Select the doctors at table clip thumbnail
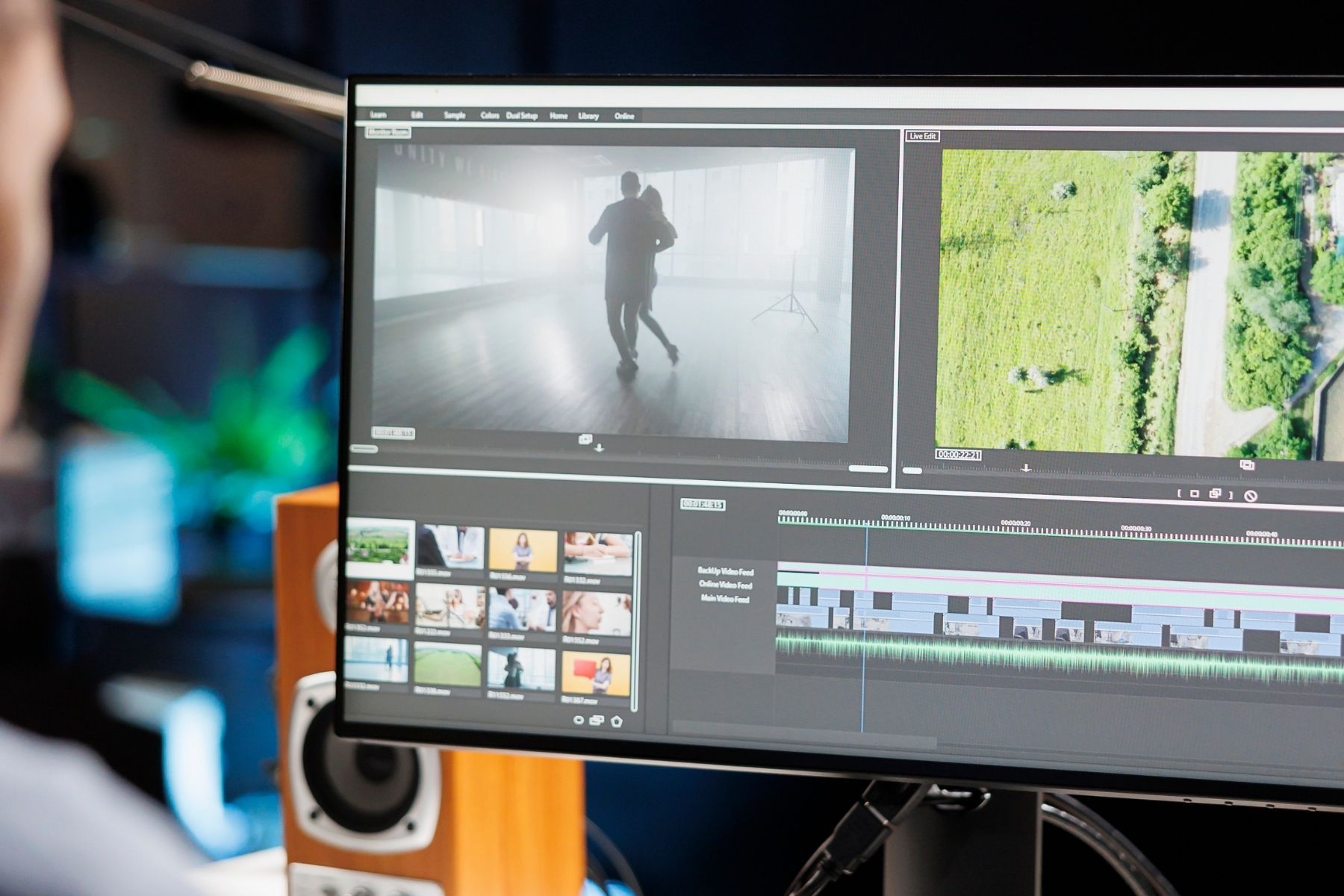This screenshot has height=896, width=1344. pos(450,547)
